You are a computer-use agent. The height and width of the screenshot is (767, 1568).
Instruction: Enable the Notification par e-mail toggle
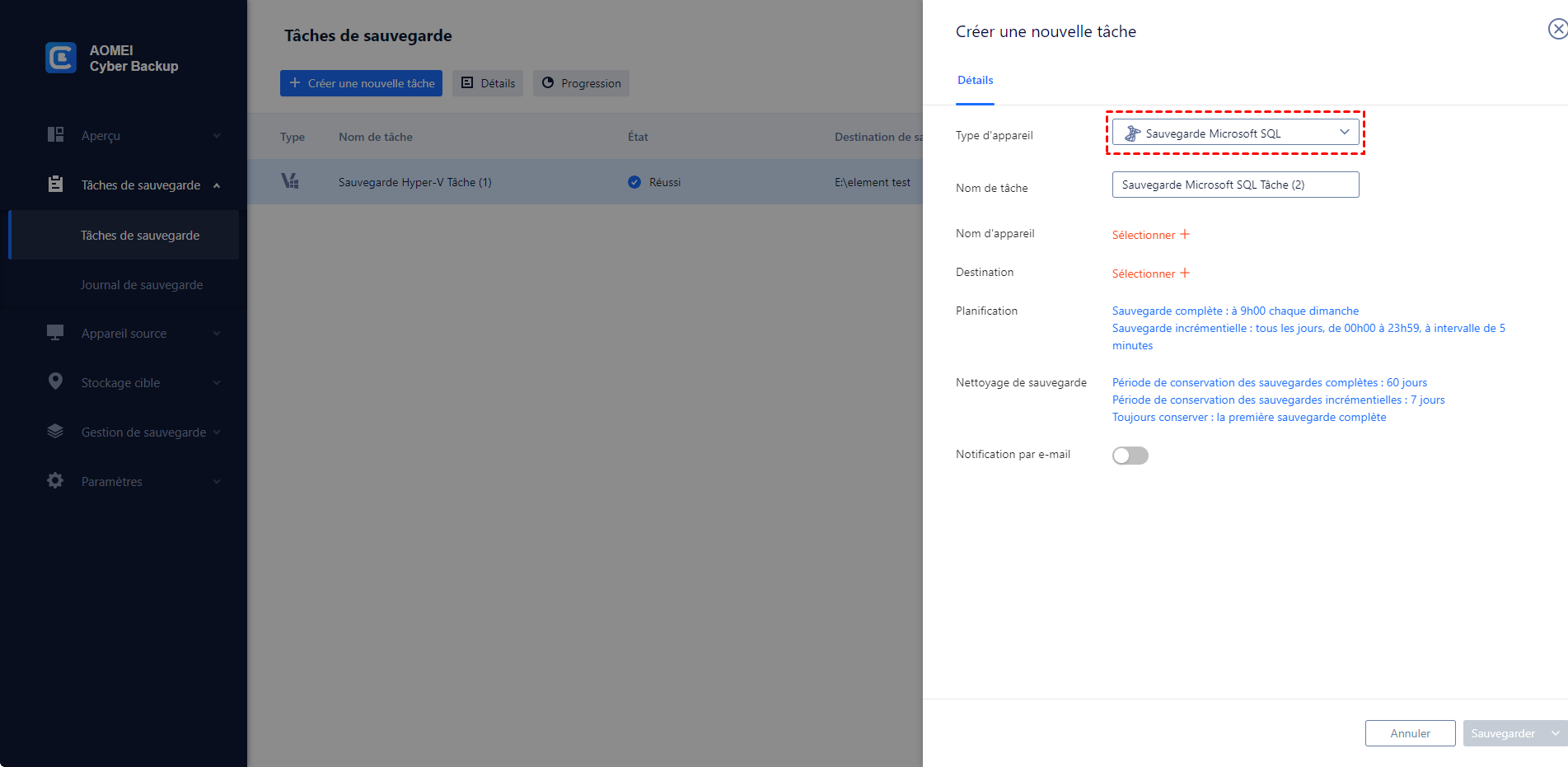[1130, 456]
